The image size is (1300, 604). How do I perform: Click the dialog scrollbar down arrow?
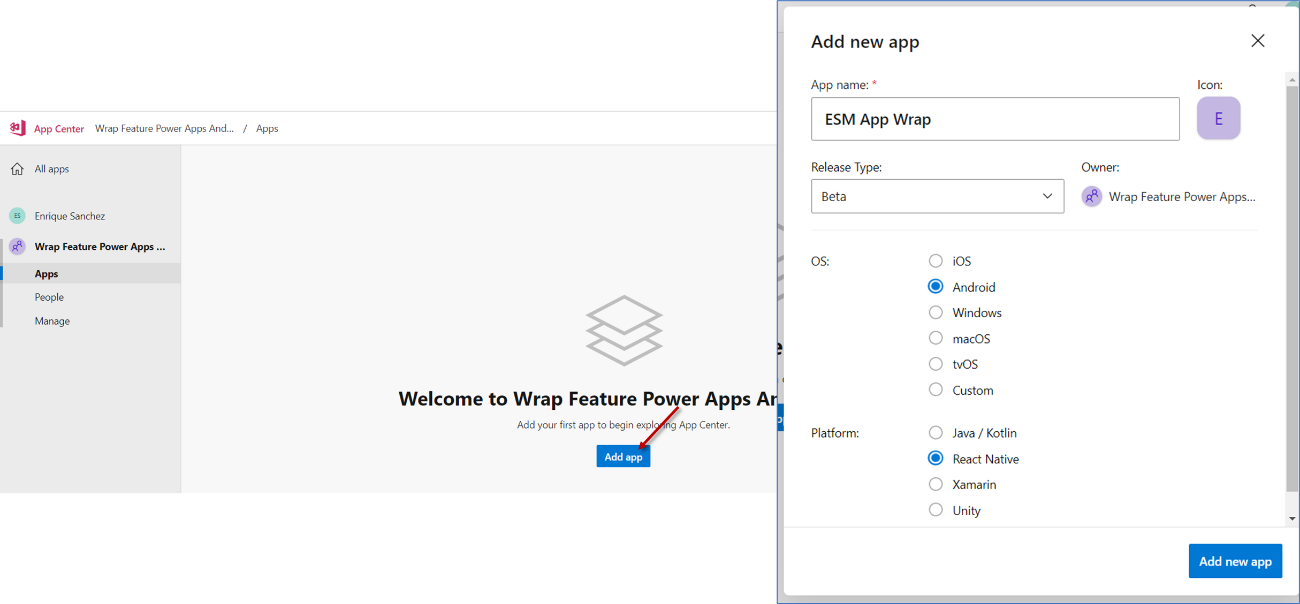pyautogui.click(x=1292, y=518)
